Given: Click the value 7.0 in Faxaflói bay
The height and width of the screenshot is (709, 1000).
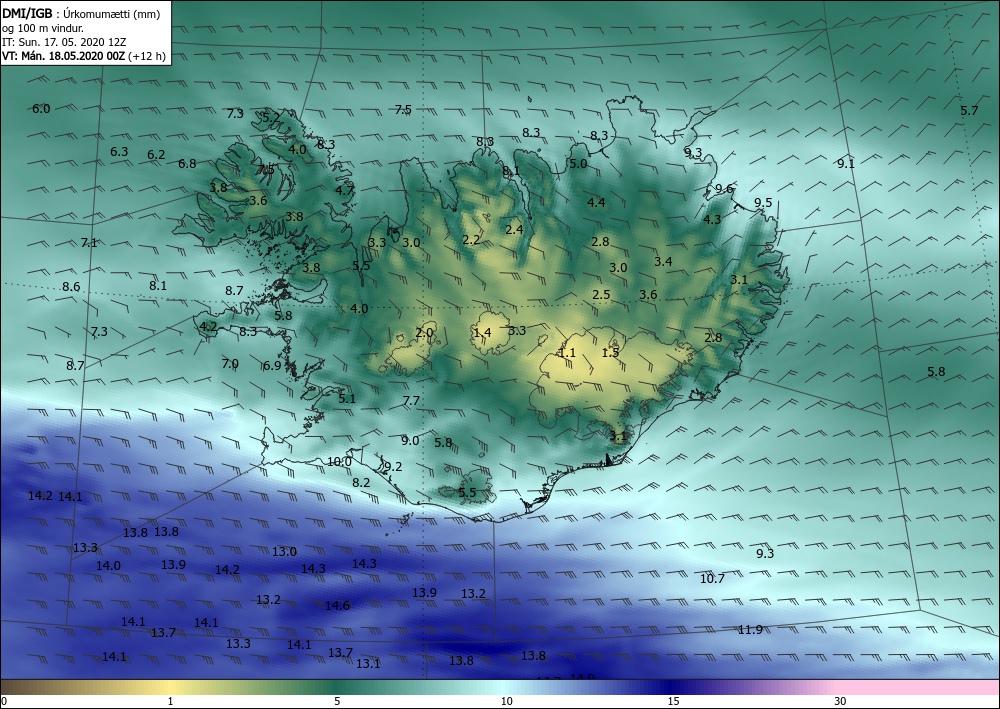Looking at the screenshot, I should (x=230, y=364).
